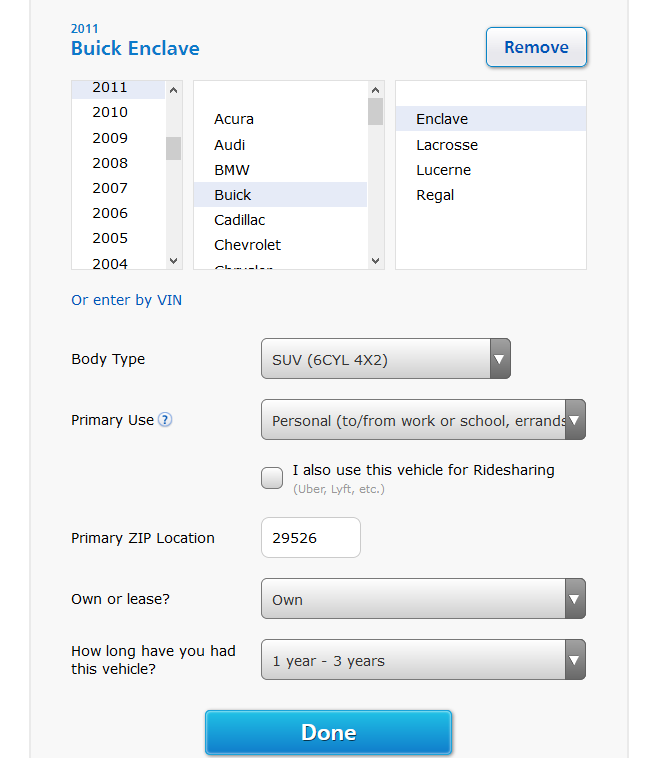
Task: Pick the Regal model
Action: point(491,195)
